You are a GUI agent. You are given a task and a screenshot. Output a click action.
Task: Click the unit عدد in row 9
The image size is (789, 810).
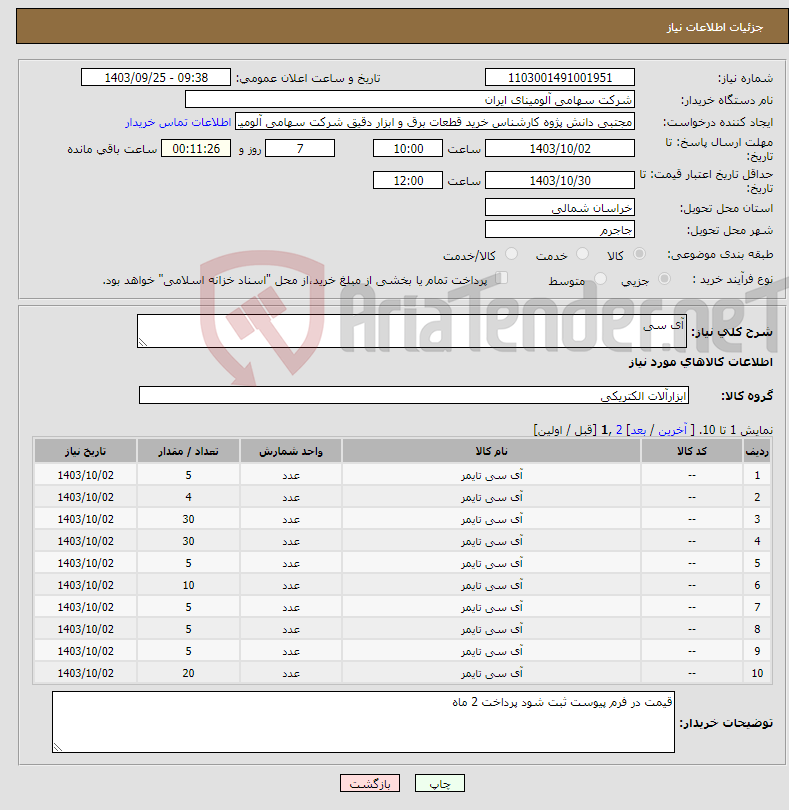[x=291, y=651]
